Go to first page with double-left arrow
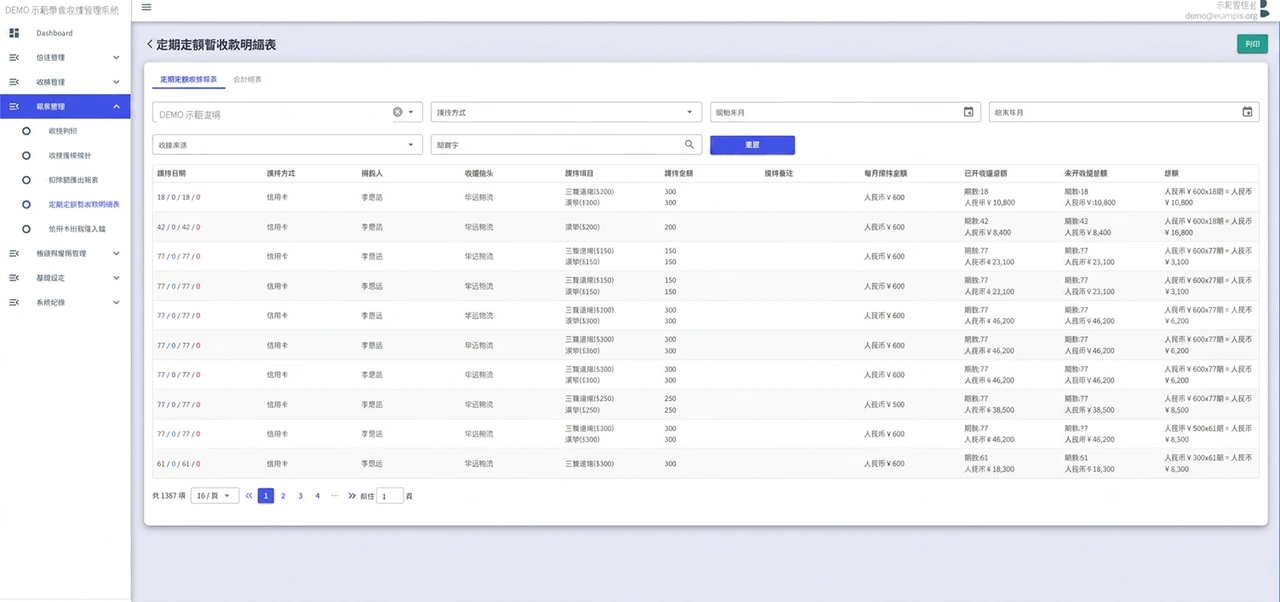The width and height of the screenshot is (1280, 602). (249, 495)
